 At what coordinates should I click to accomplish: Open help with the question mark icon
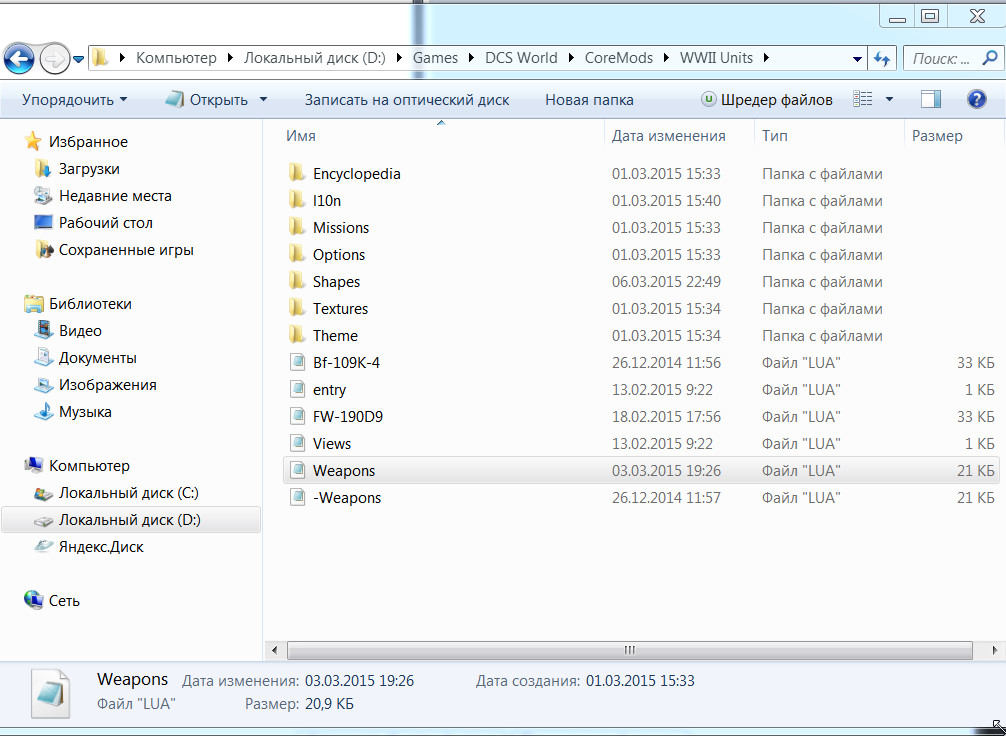tap(976, 99)
